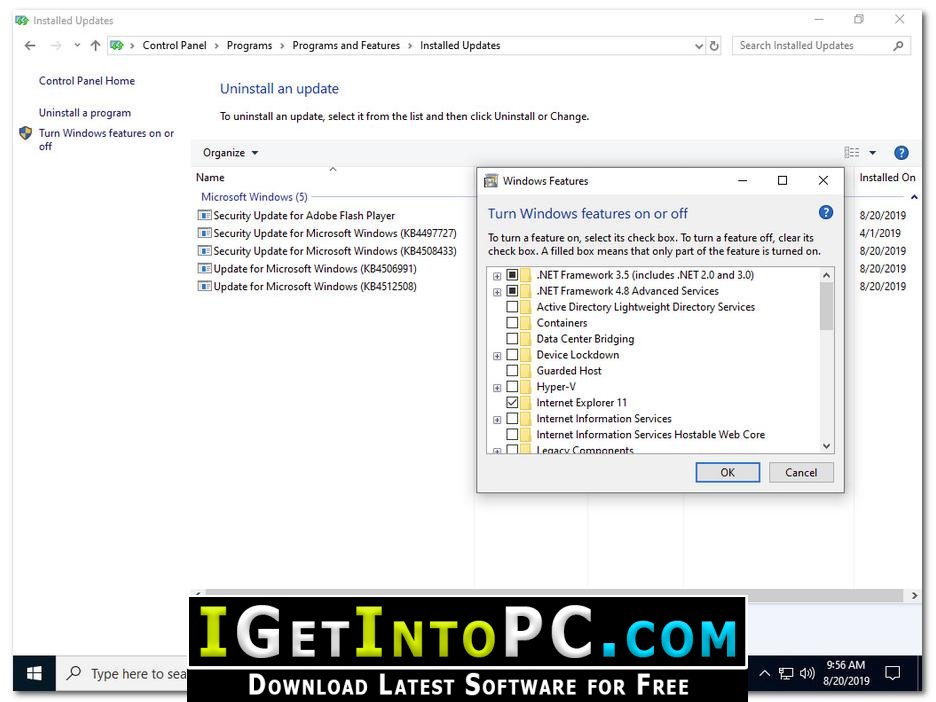
Task: Click the features list scroll down arrow
Action: 826,446
